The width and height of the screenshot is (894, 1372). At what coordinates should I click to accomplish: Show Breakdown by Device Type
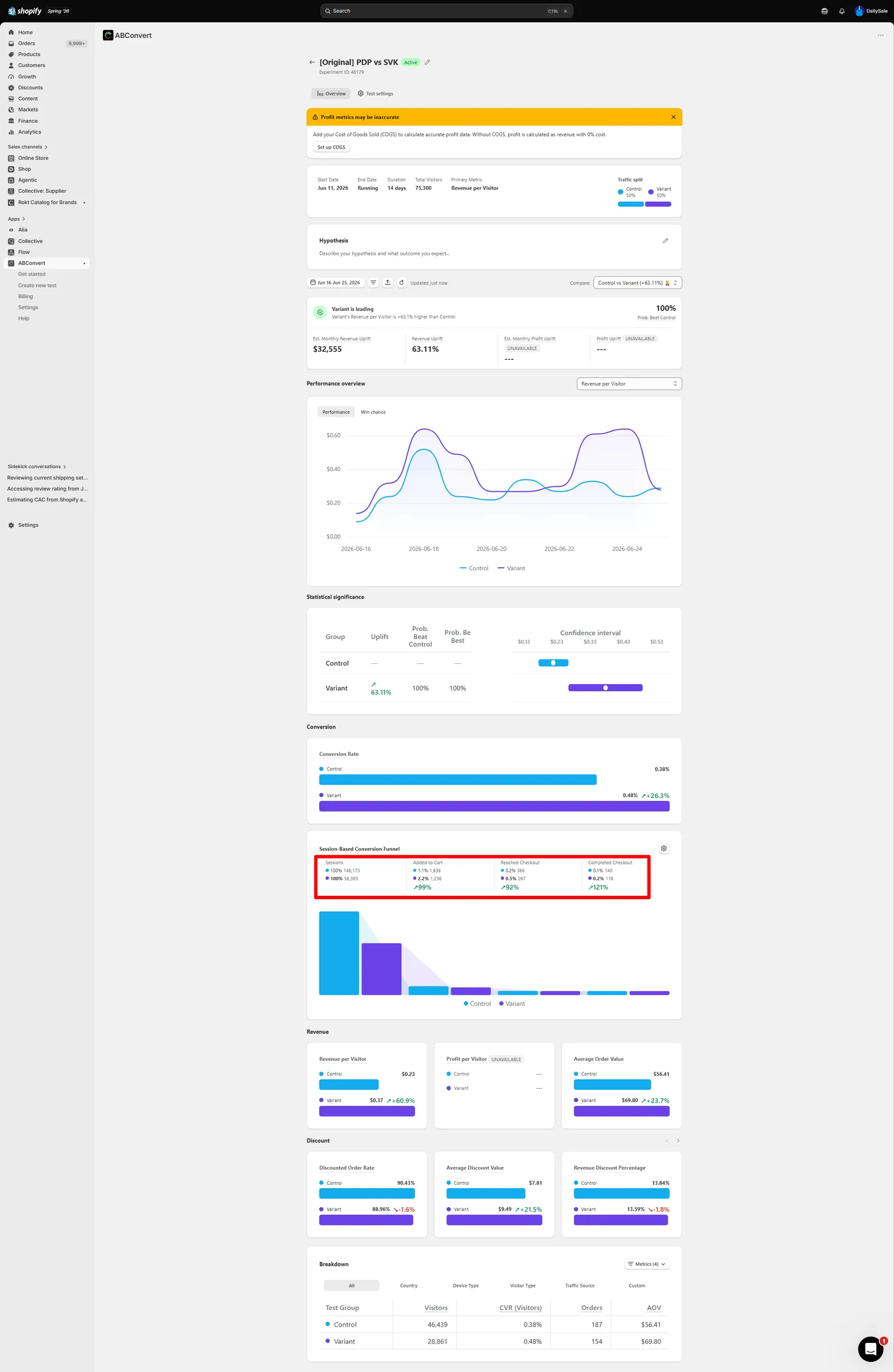tap(466, 1285)
